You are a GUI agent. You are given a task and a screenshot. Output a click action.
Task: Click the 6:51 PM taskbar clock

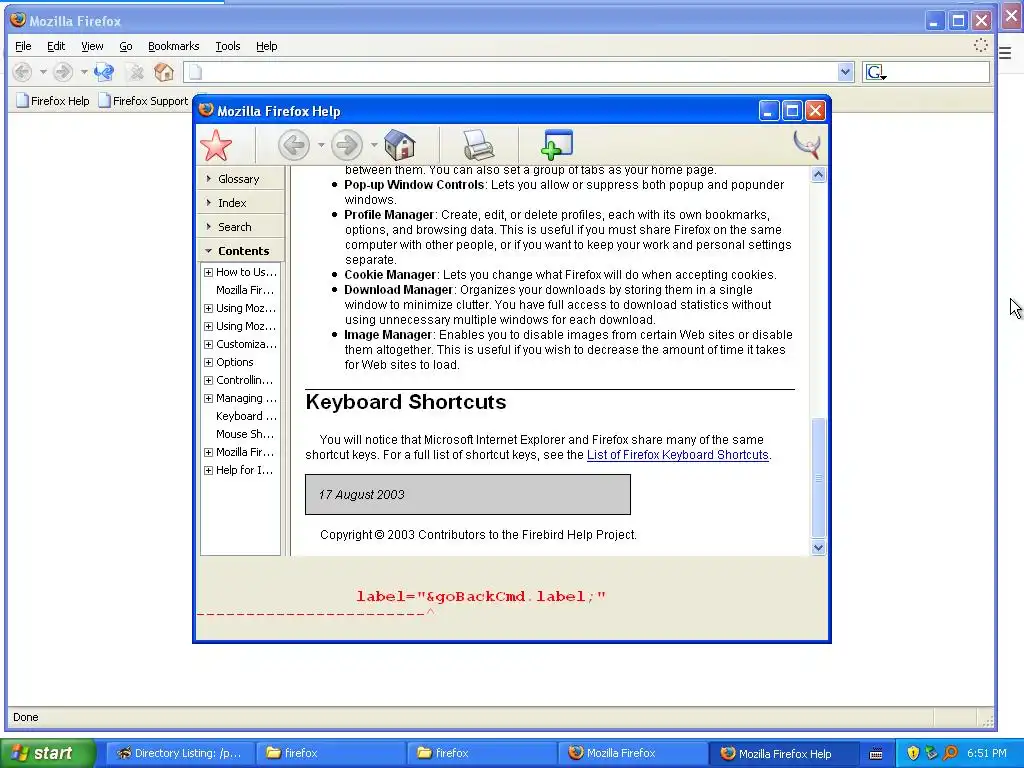tap(986, 753)
